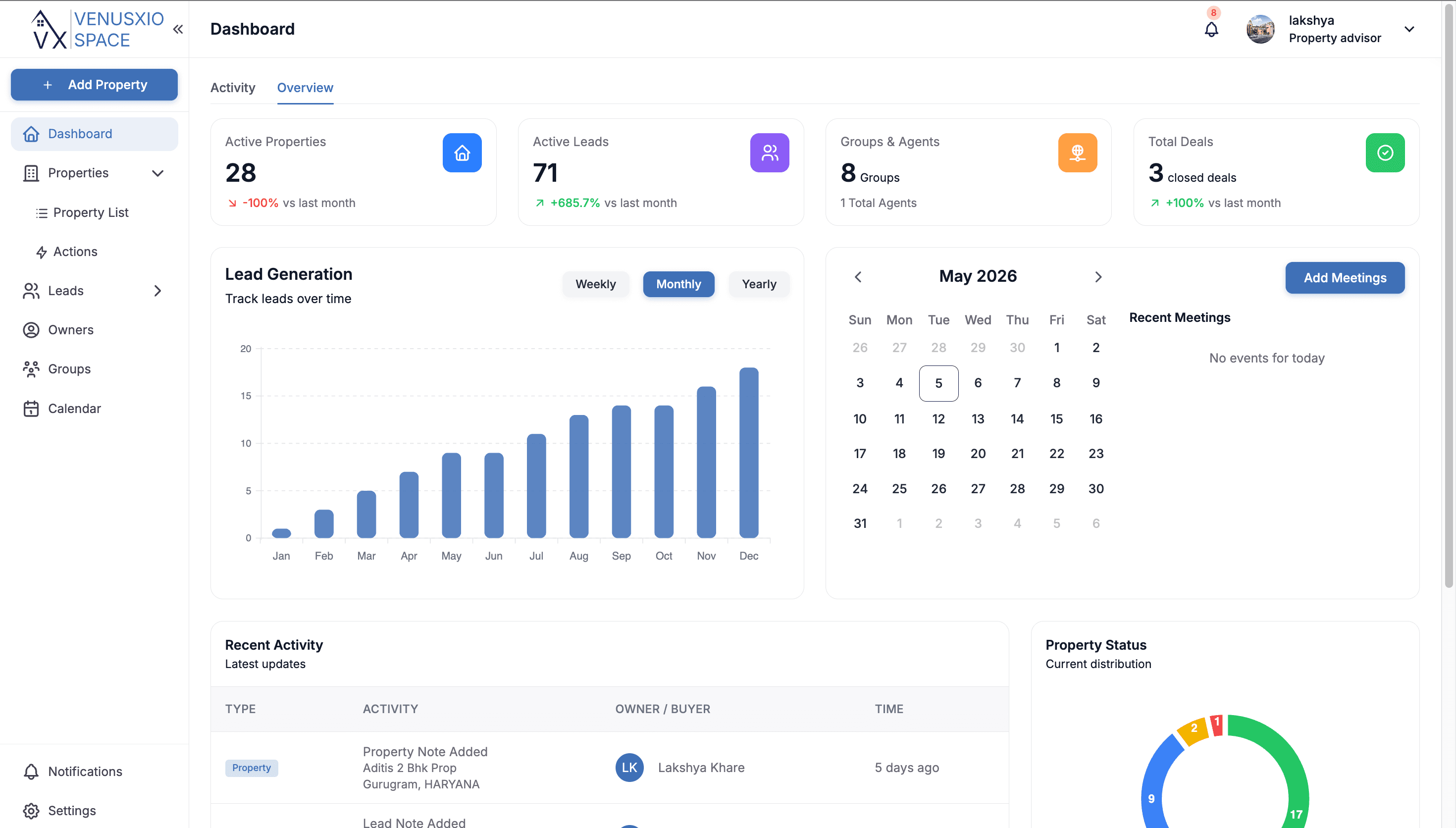The image size is (1456, 828).
Task: Select May 31 on the calendar
Action: point(860,523)
